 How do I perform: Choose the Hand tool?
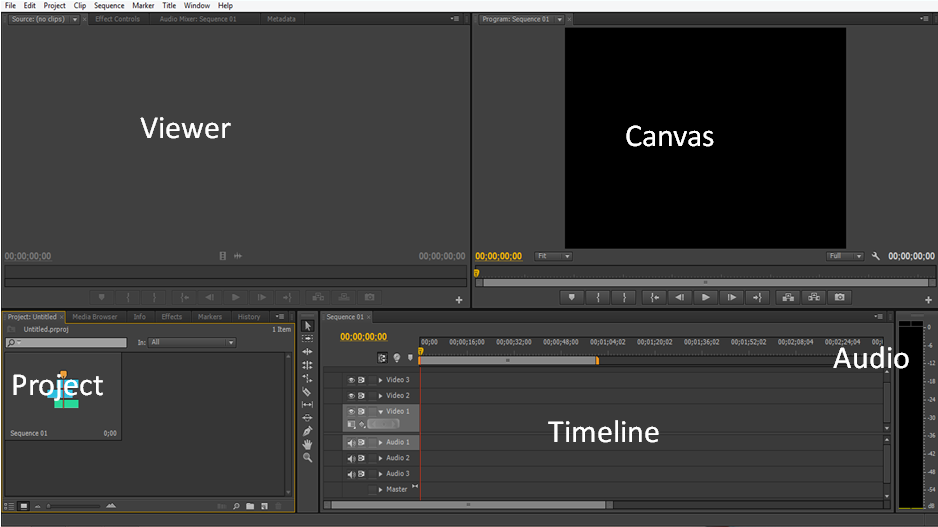pos(308,443)
